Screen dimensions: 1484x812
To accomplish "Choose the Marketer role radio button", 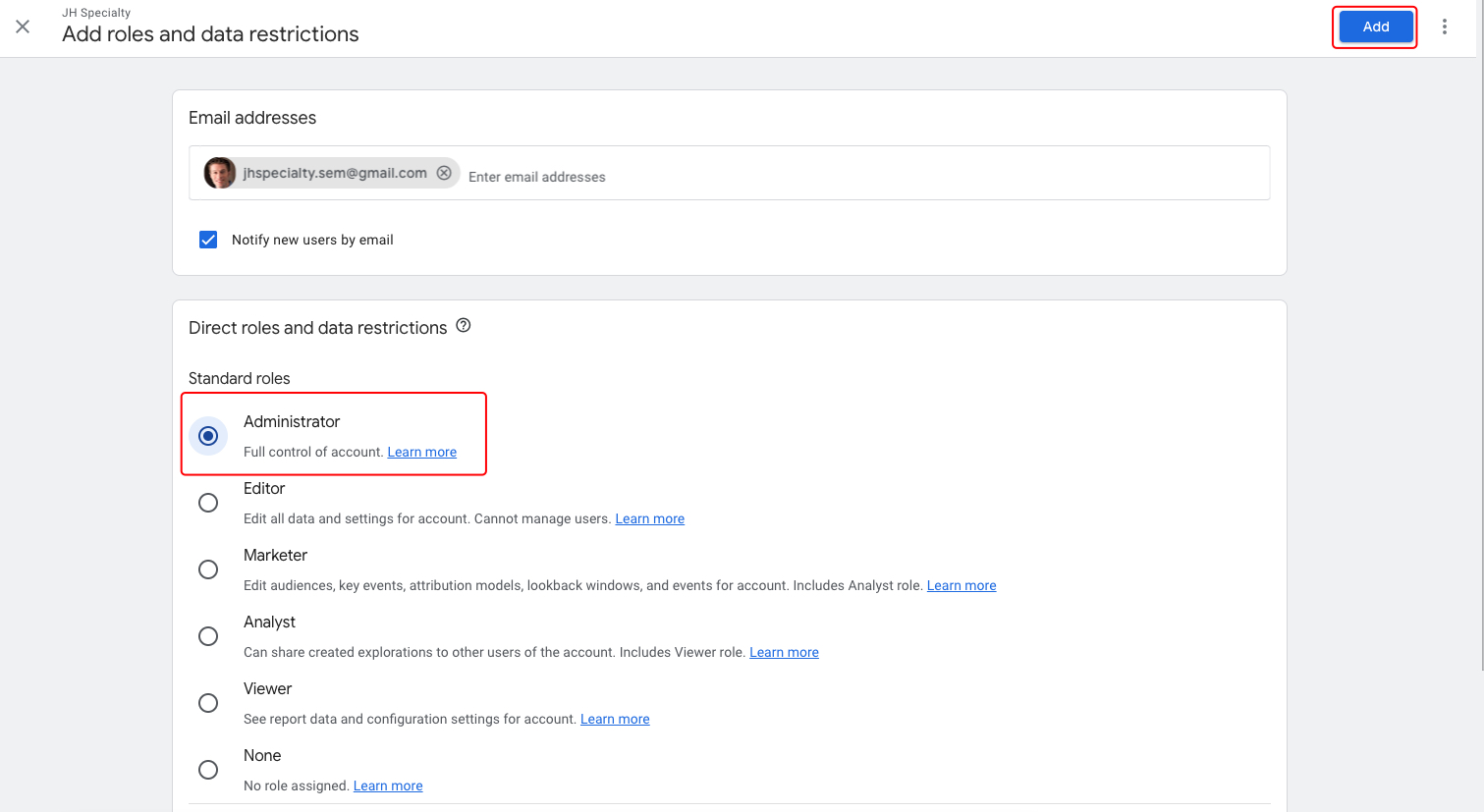I will (x=208, y=569).
